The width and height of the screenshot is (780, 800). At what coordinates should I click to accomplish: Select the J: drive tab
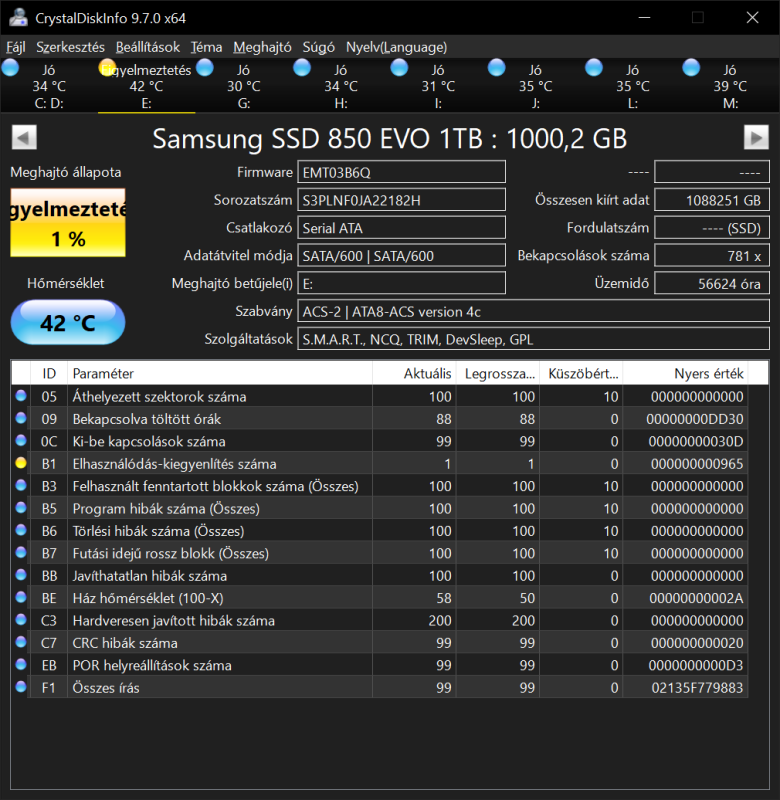[536, 86]
